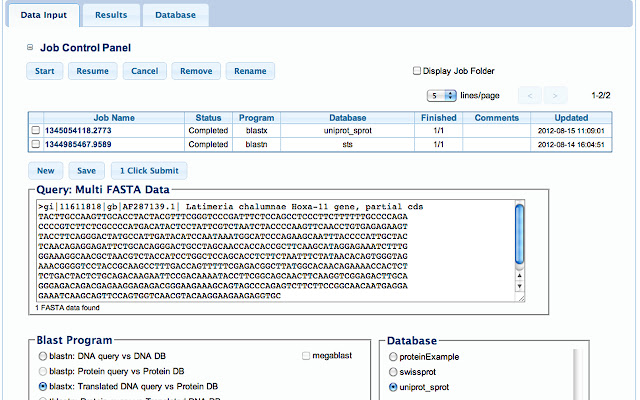This screenshot has width=640, height=400.
Task: Select checkbox for job 1345054118.2773
Action: [x=37, y=131]
